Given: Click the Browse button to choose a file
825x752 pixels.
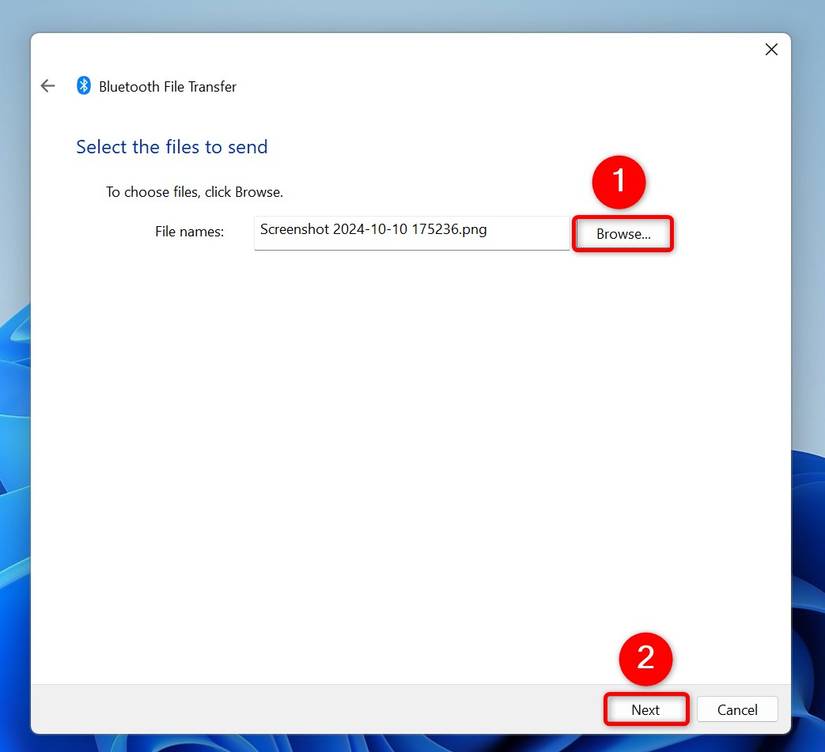Looking at the screenshot, I should [622, 233].
